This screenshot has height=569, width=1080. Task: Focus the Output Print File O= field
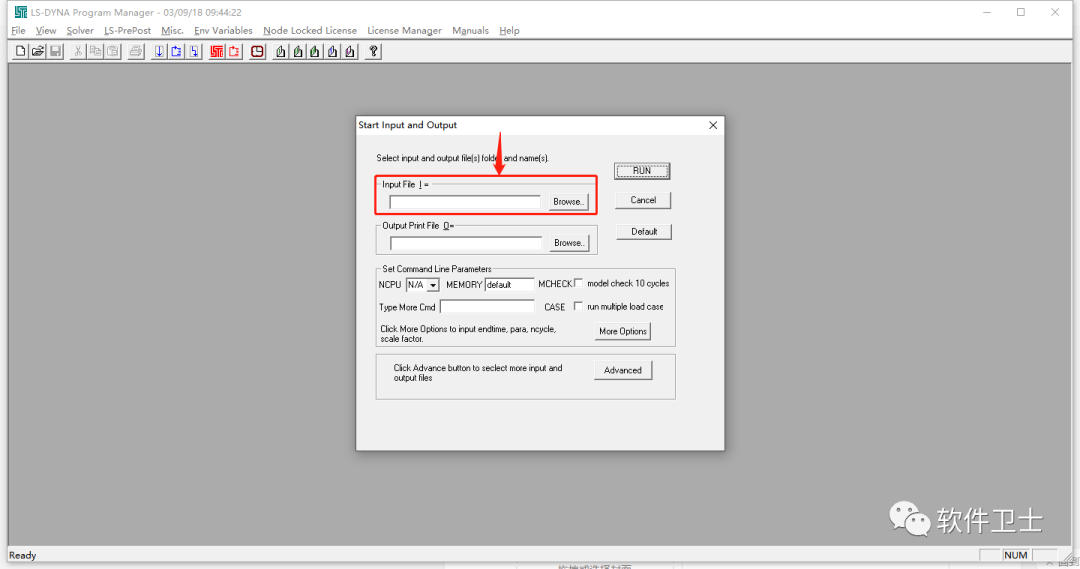coord(466,243)
